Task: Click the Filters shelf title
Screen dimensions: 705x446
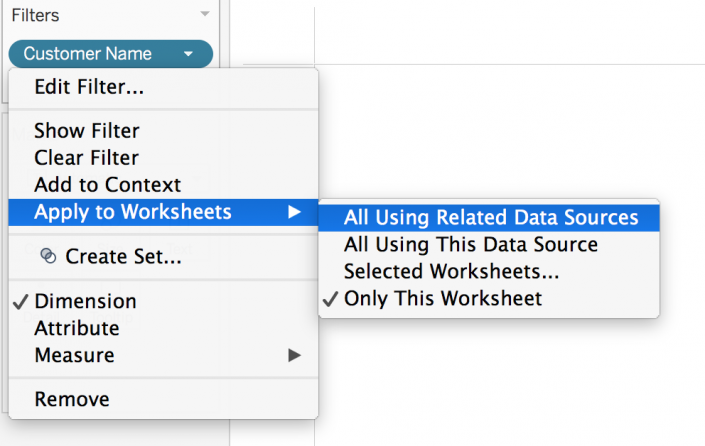Action: click(35, 15)
